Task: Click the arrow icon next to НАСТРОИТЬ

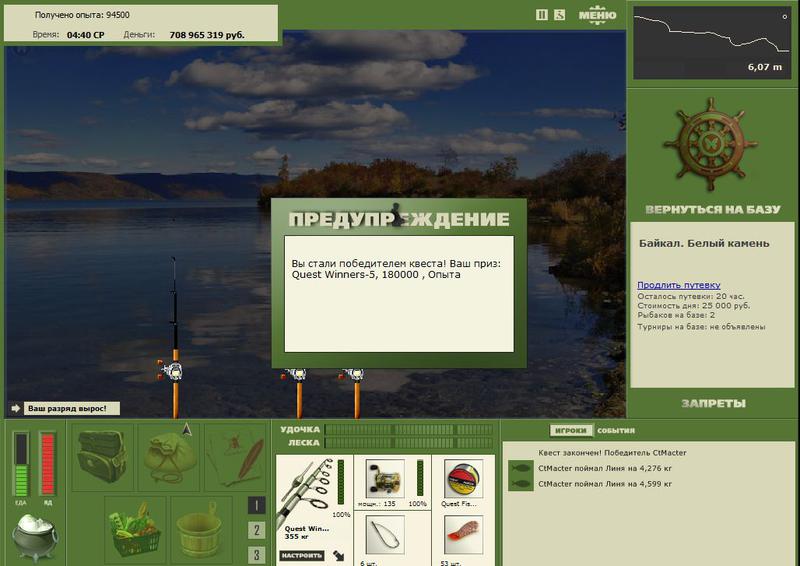Action: (x=338, y=555)
